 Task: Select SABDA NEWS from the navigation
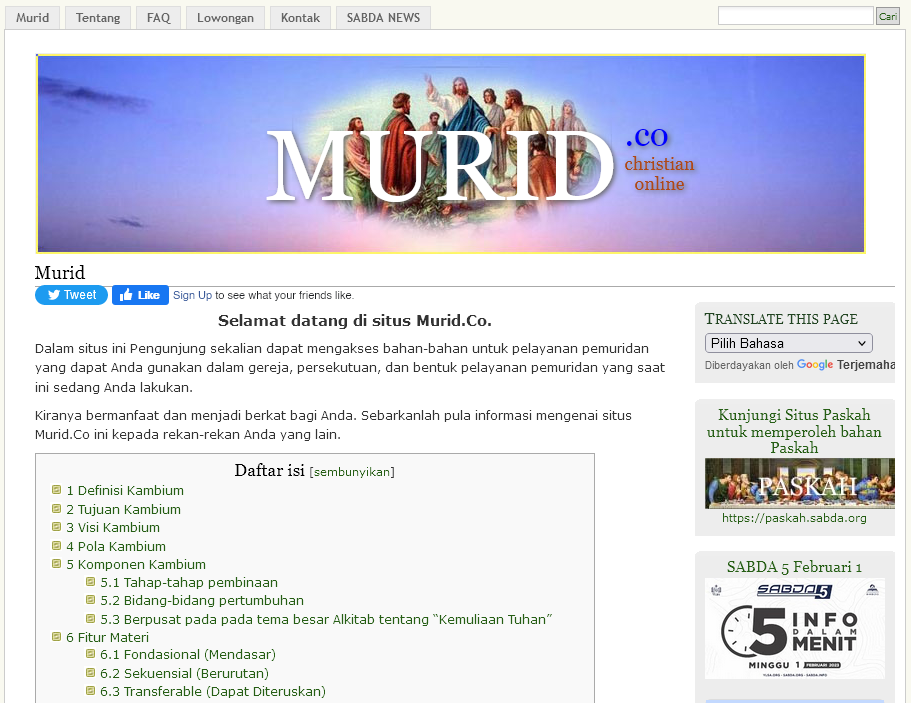[382, 16]
